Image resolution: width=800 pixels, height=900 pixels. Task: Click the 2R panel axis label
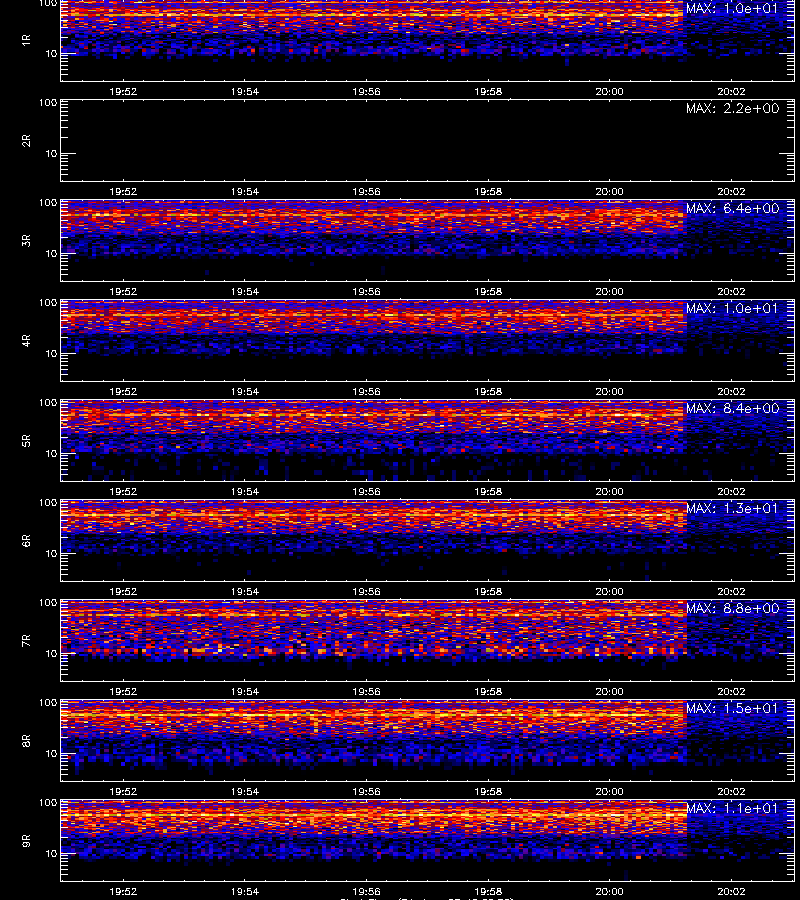(x=26, y=141)
